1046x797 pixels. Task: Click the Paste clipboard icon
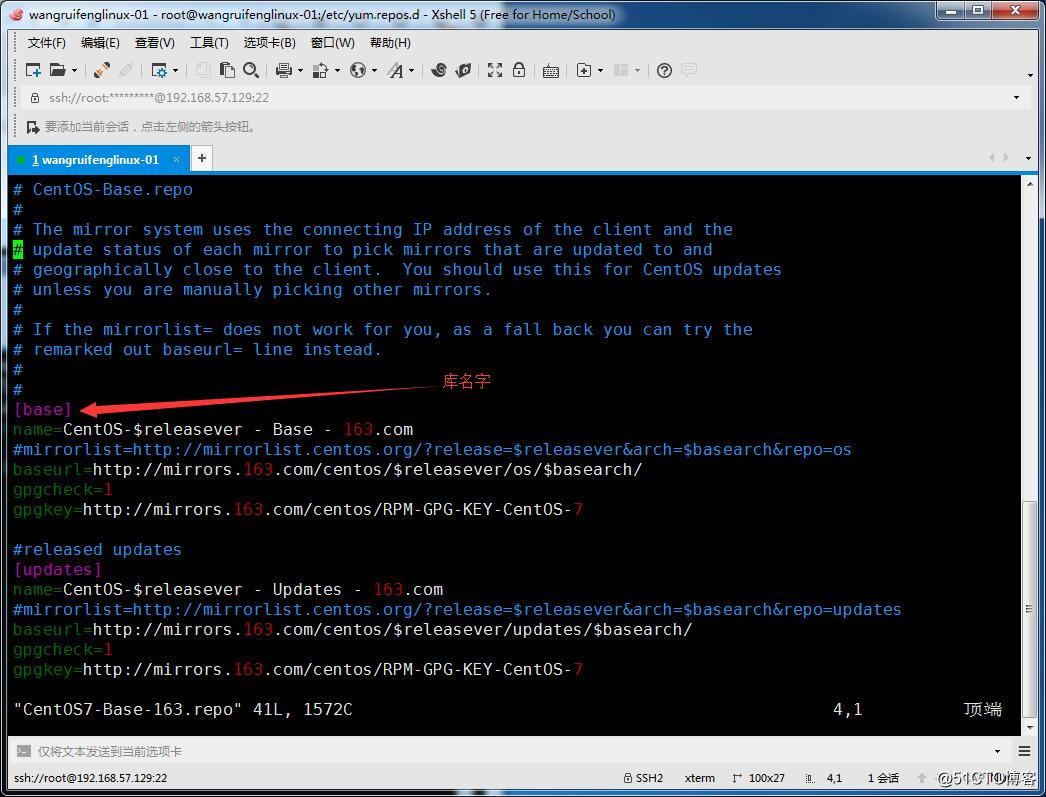(227, 70)
